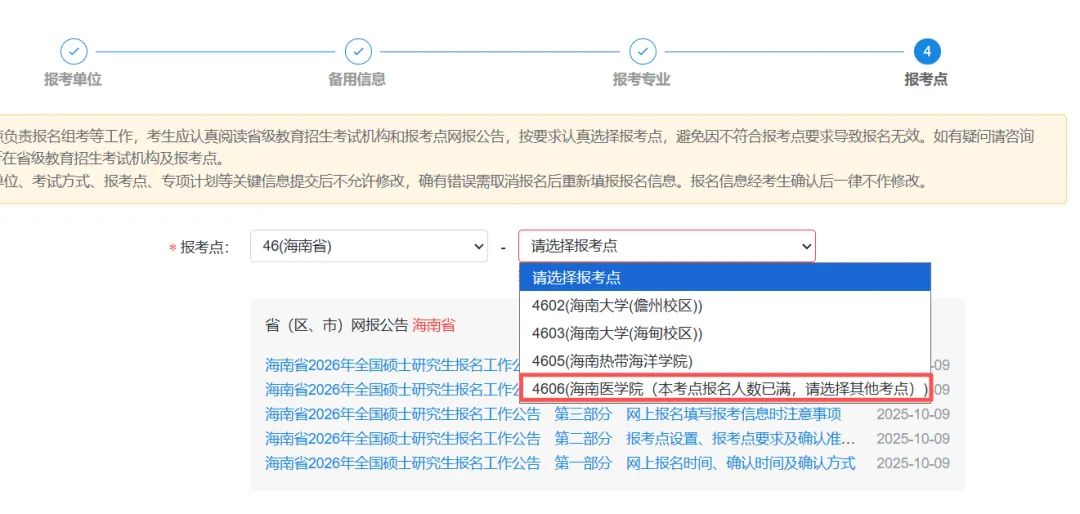
Task: Click the 报考点 step label
Action: [926, 79]
